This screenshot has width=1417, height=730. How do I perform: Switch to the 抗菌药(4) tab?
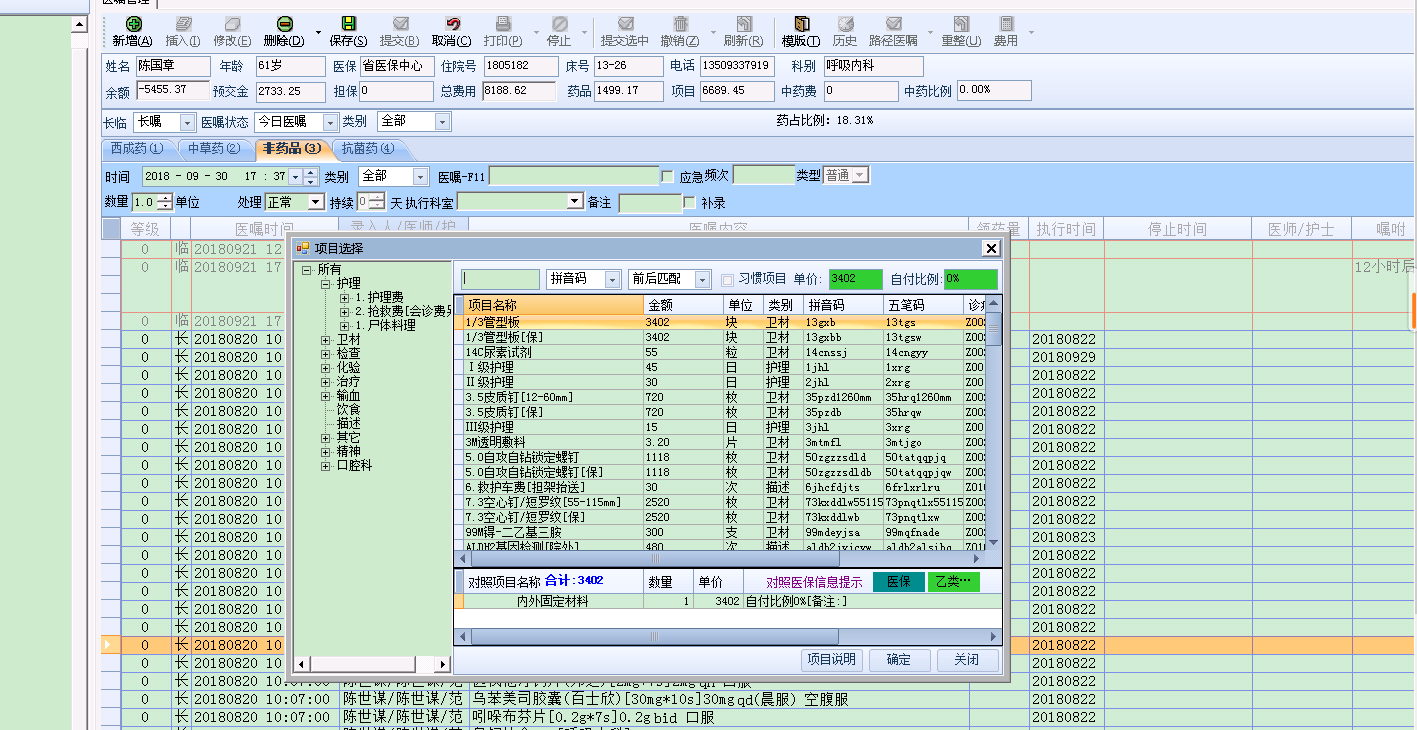367,149
